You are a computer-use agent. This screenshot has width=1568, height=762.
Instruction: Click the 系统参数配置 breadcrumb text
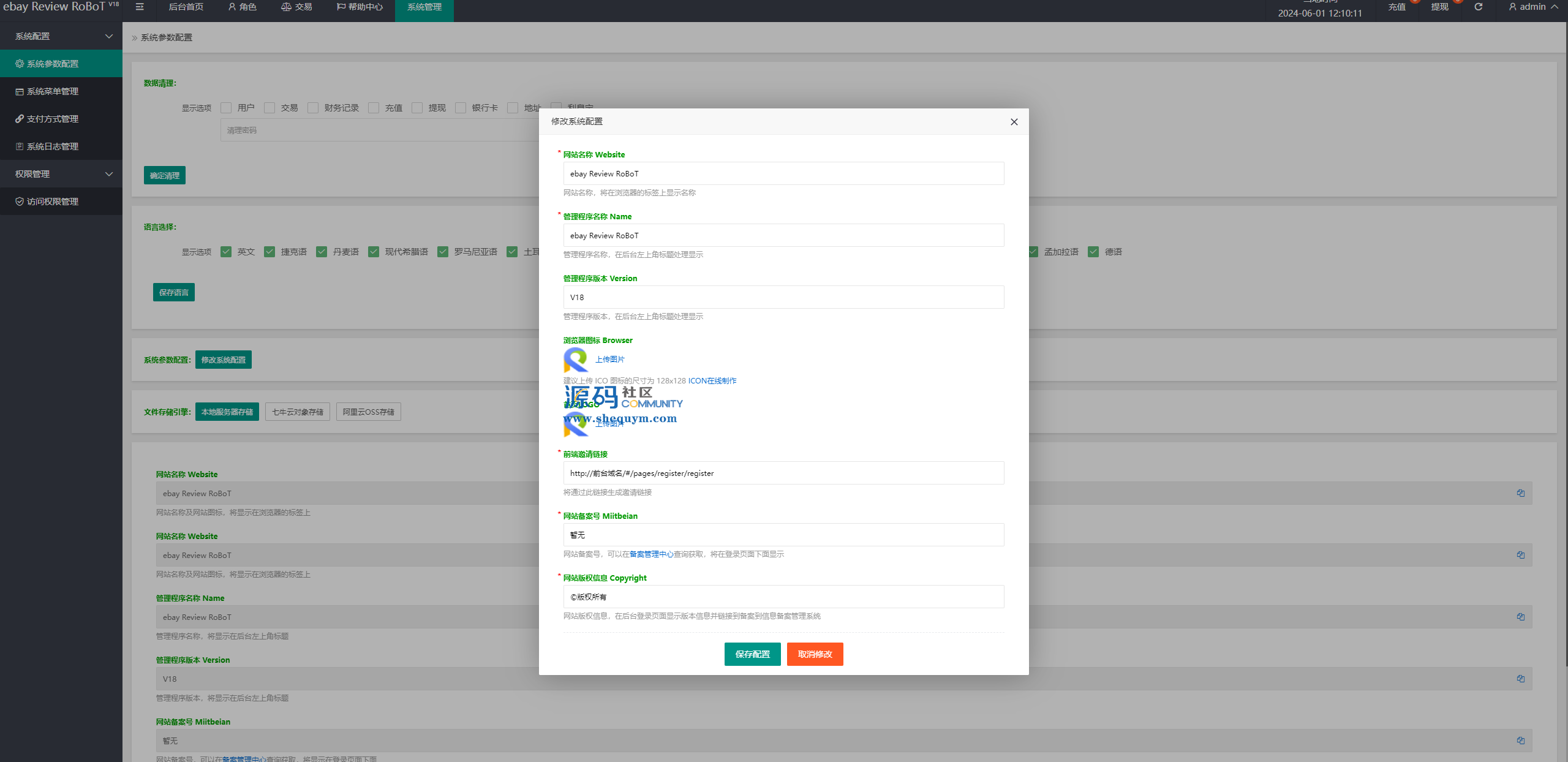tap(167, 37)
